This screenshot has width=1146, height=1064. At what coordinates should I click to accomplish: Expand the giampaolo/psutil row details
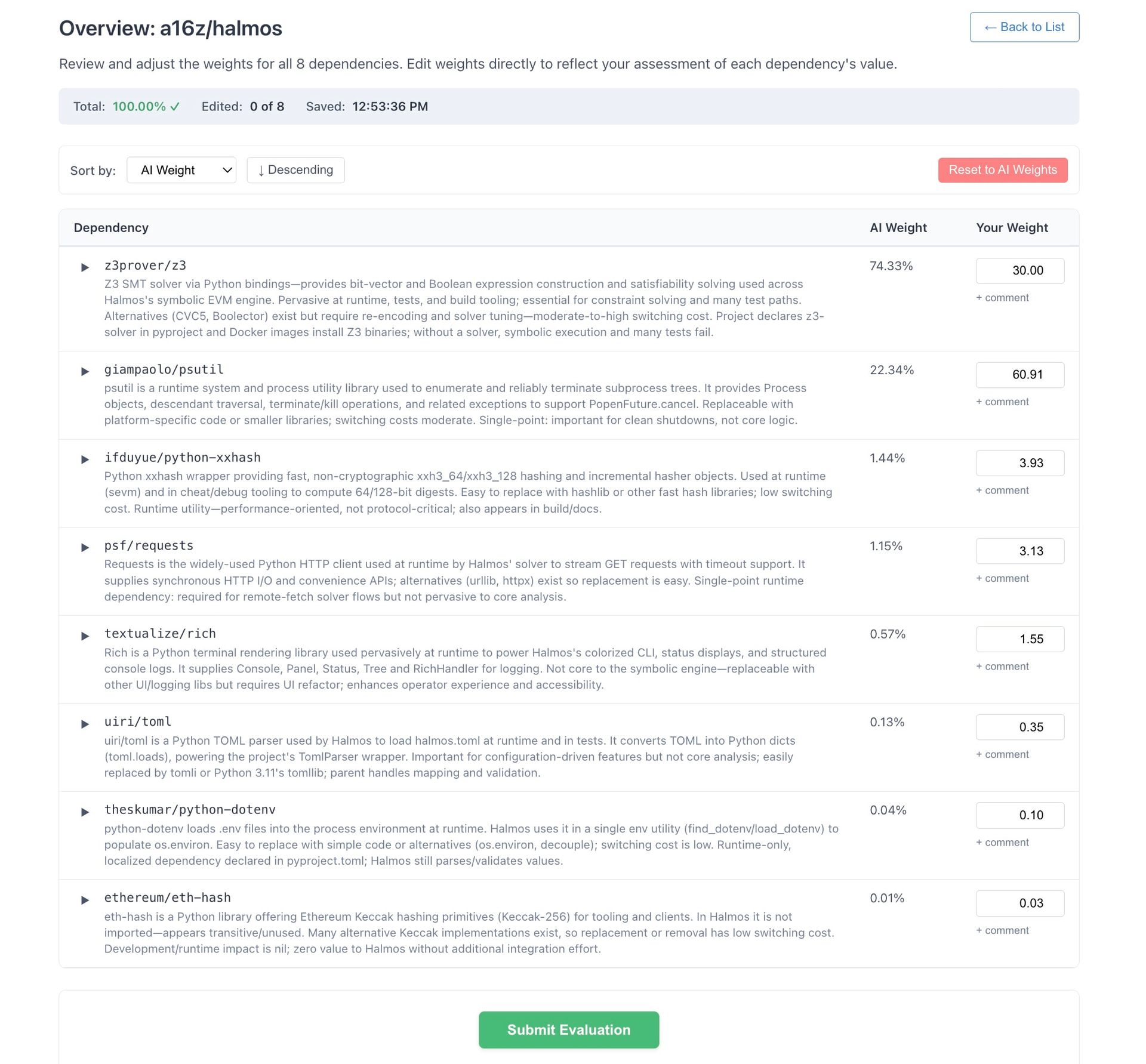(x=85, y=371)
